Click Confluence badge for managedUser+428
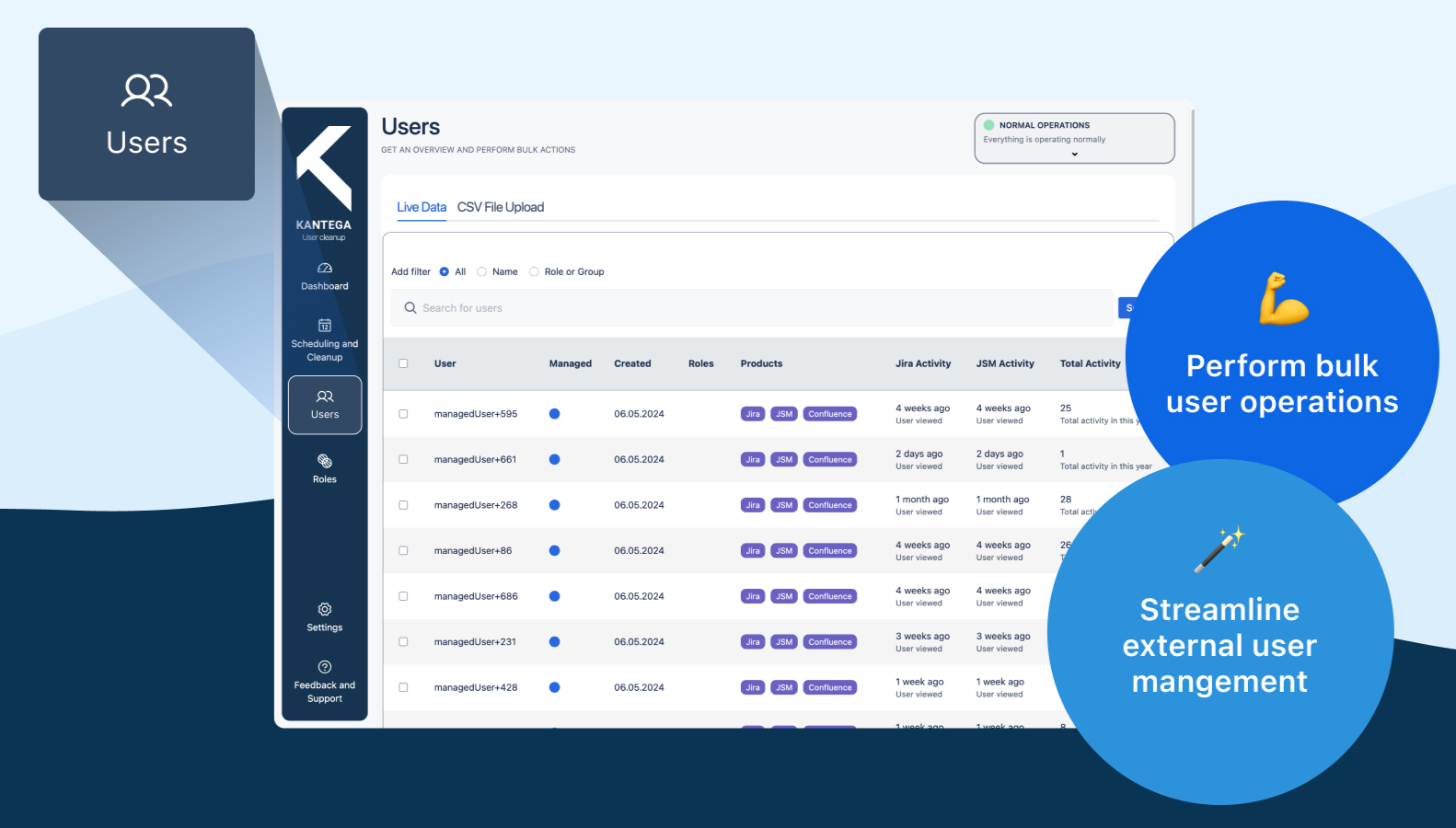 click(x=830, y=687)
